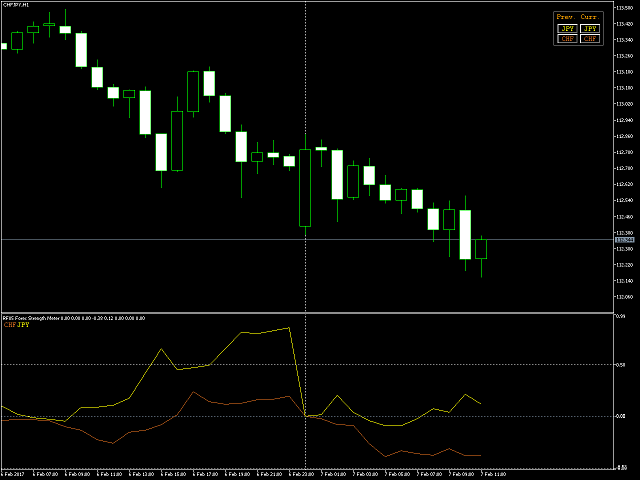
Task: Click the Prev. column header label
Action: [567, 18]
